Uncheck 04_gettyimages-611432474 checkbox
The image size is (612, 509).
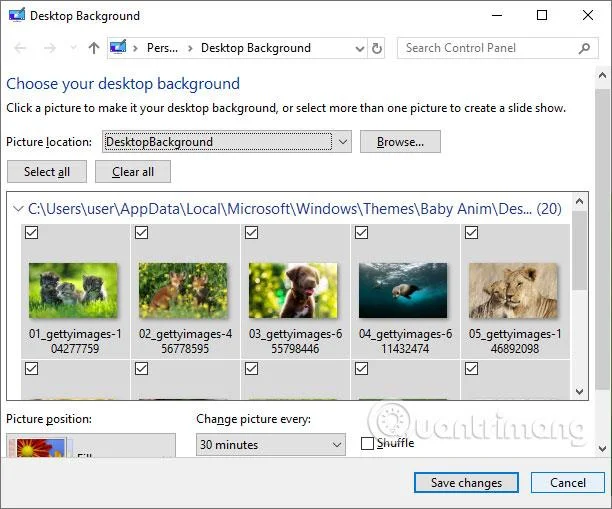tap(362, 232)
